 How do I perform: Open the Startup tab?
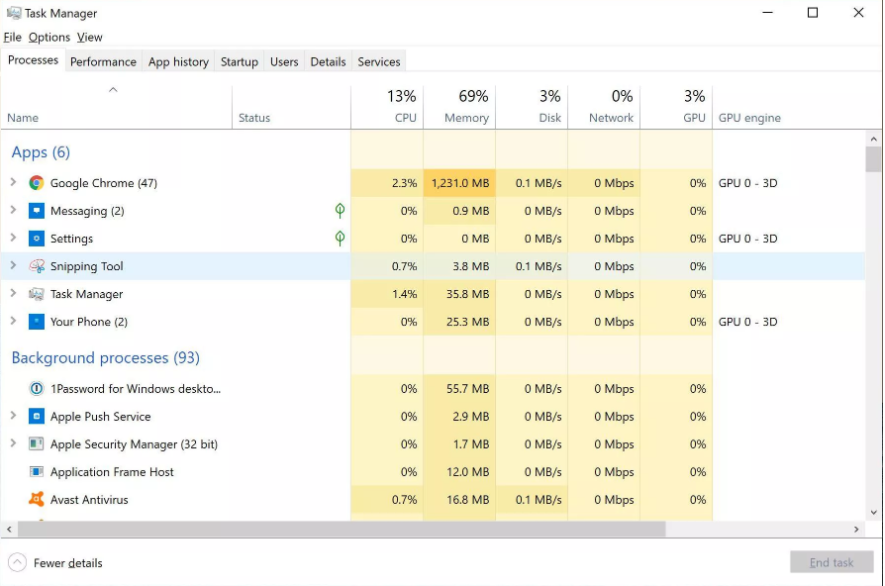pos(239,62)
